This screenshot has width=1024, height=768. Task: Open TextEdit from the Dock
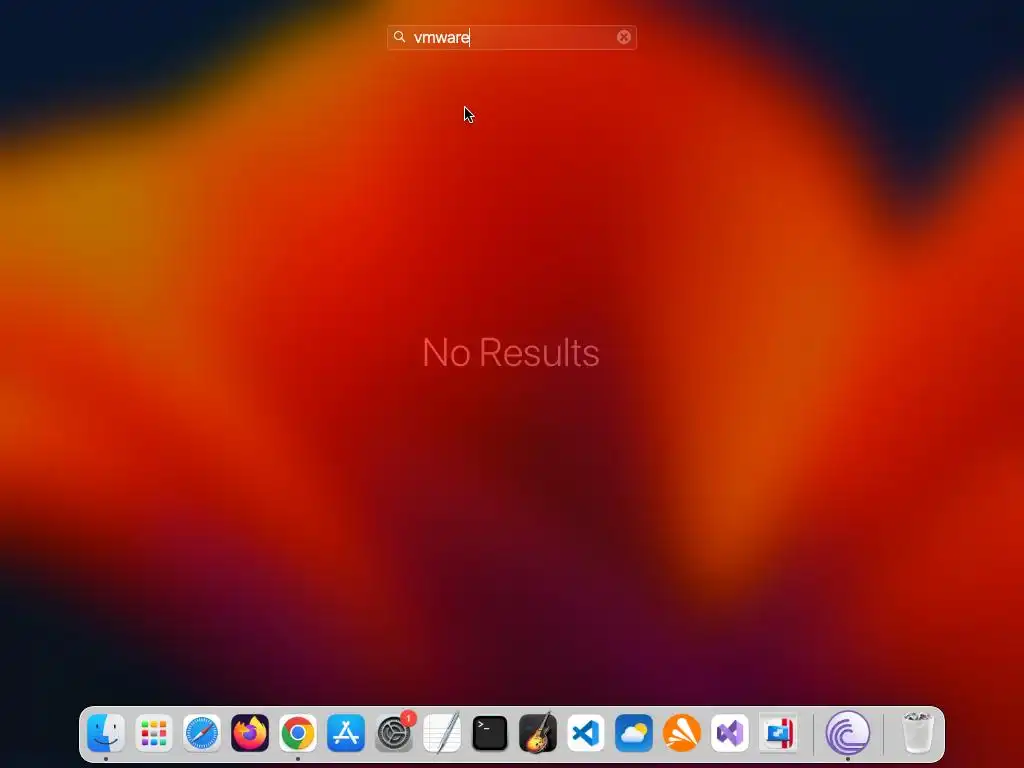(442, 733)
